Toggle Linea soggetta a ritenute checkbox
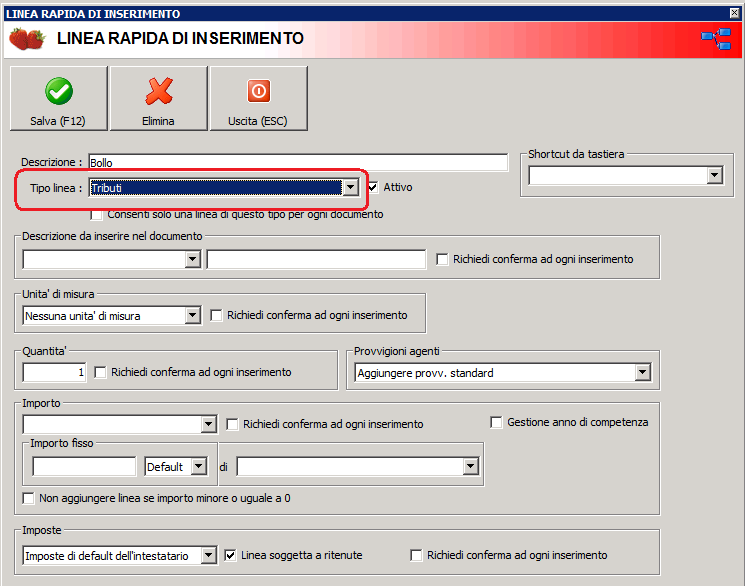Screen dimensions: 745x586 pyautogui.click(x=230, y=555)
